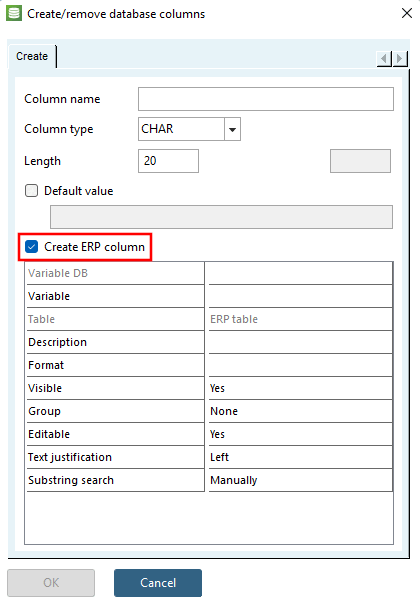Enable the Default value checkbox
This screenshot has height=606, width=420.
click(31, 191)
